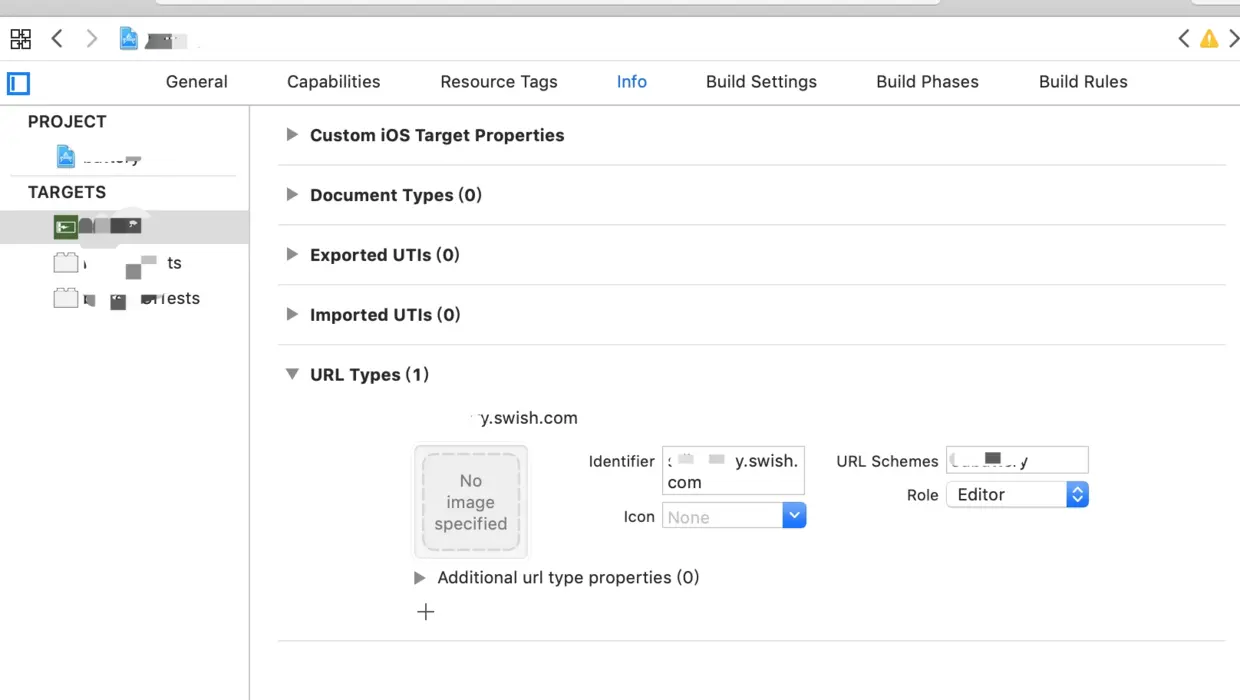Screen dimensions: 1240x700
Task: Click the yellow warning triangle icon
Action: [1209, 39]
